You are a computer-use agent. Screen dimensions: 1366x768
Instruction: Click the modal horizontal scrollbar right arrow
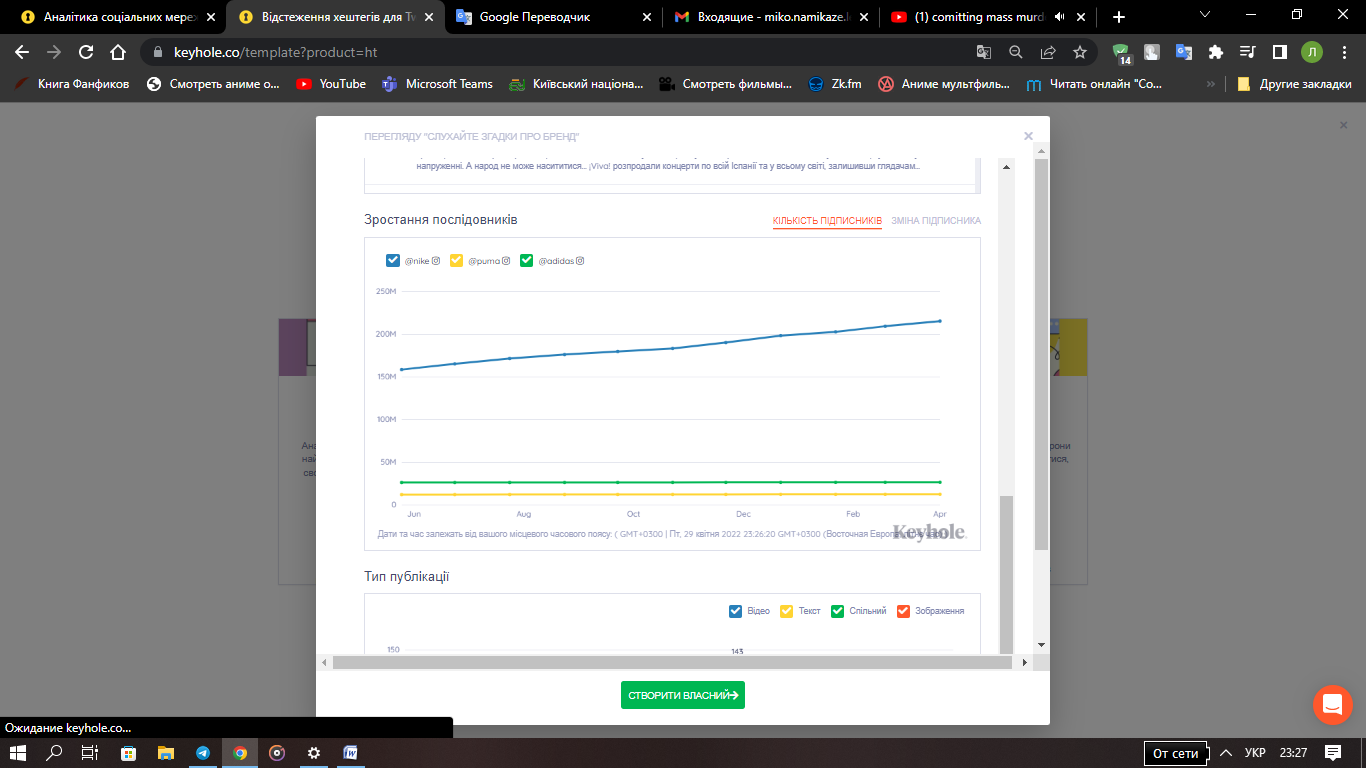(x=1024, y=662)
